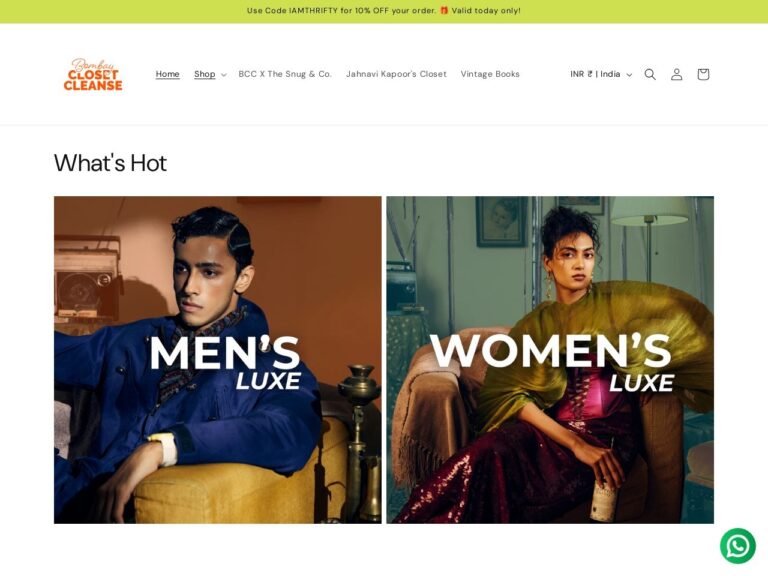This screenshot has height=576, width=768.
Task: Open BCC X The Snug & Co. page
Action: tap(285, 74)
